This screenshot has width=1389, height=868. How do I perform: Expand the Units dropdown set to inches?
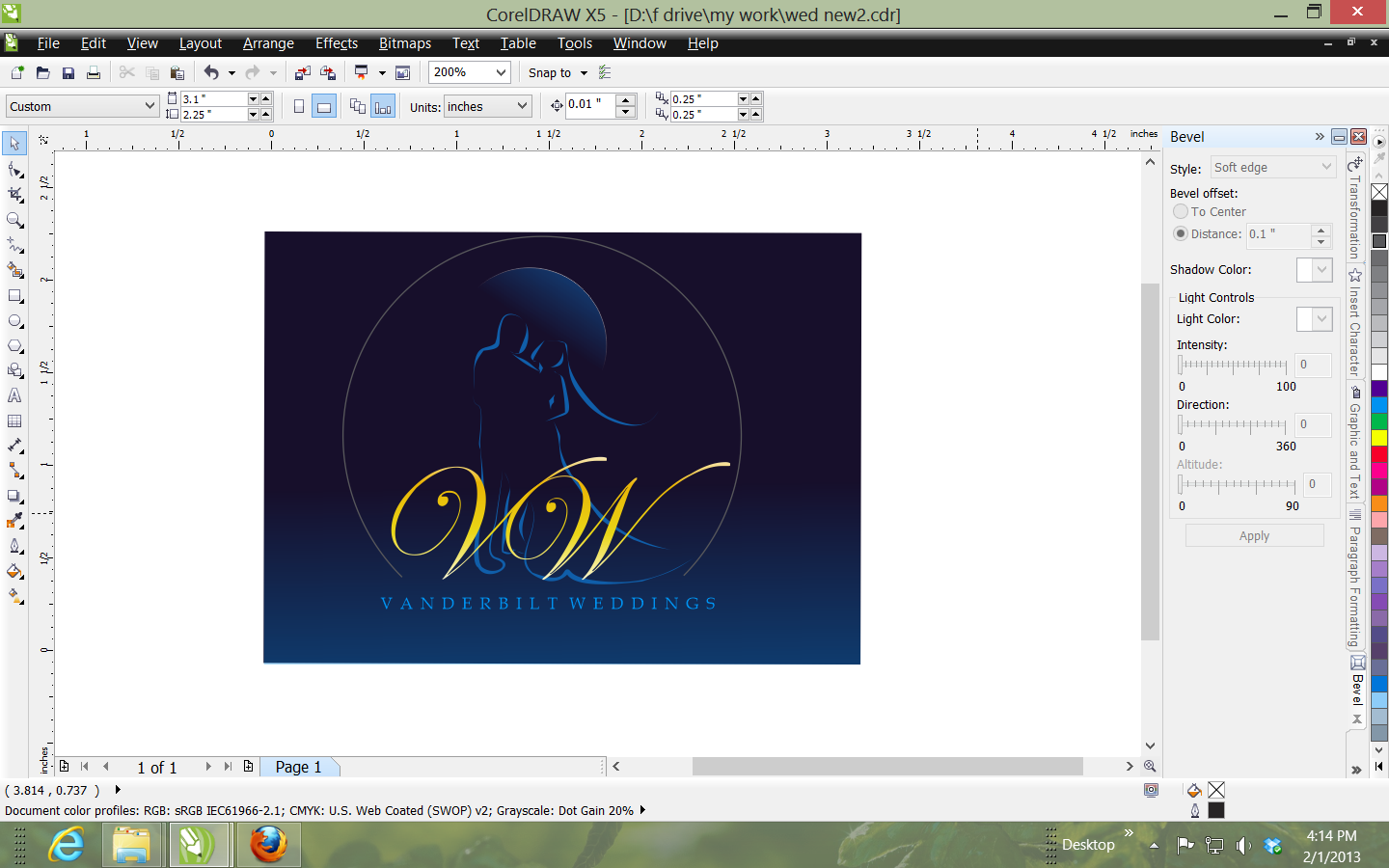tap(522, 106)
